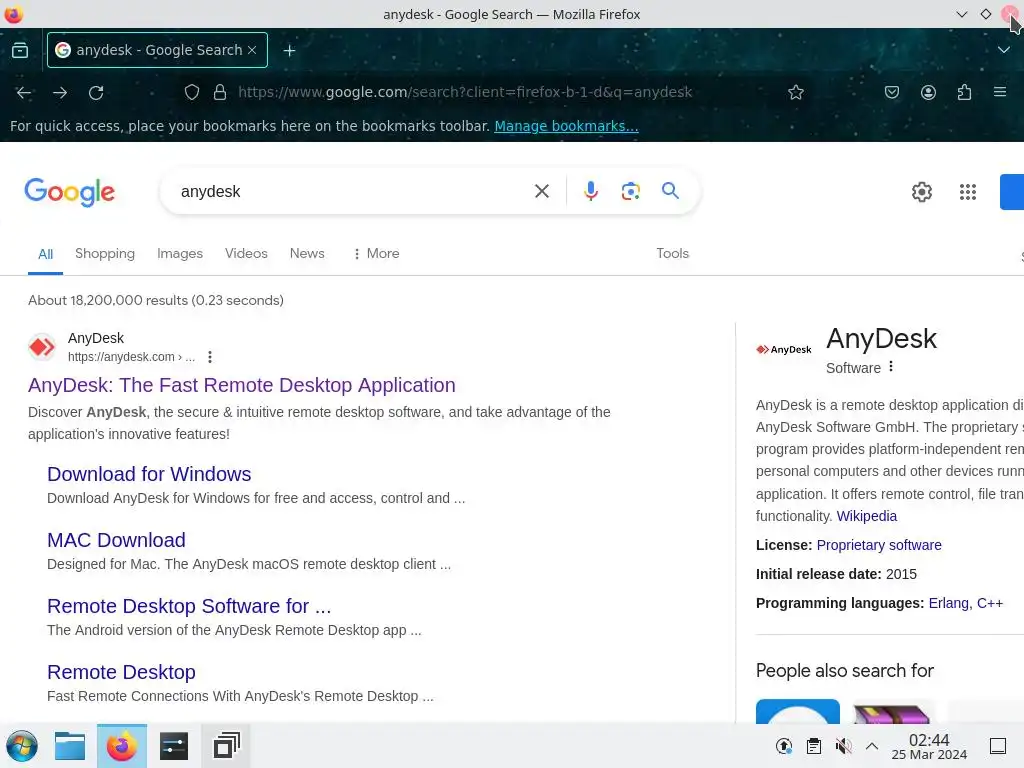1024x768 pixels.
Task: Select the All results tab
Action: point(45,254)
